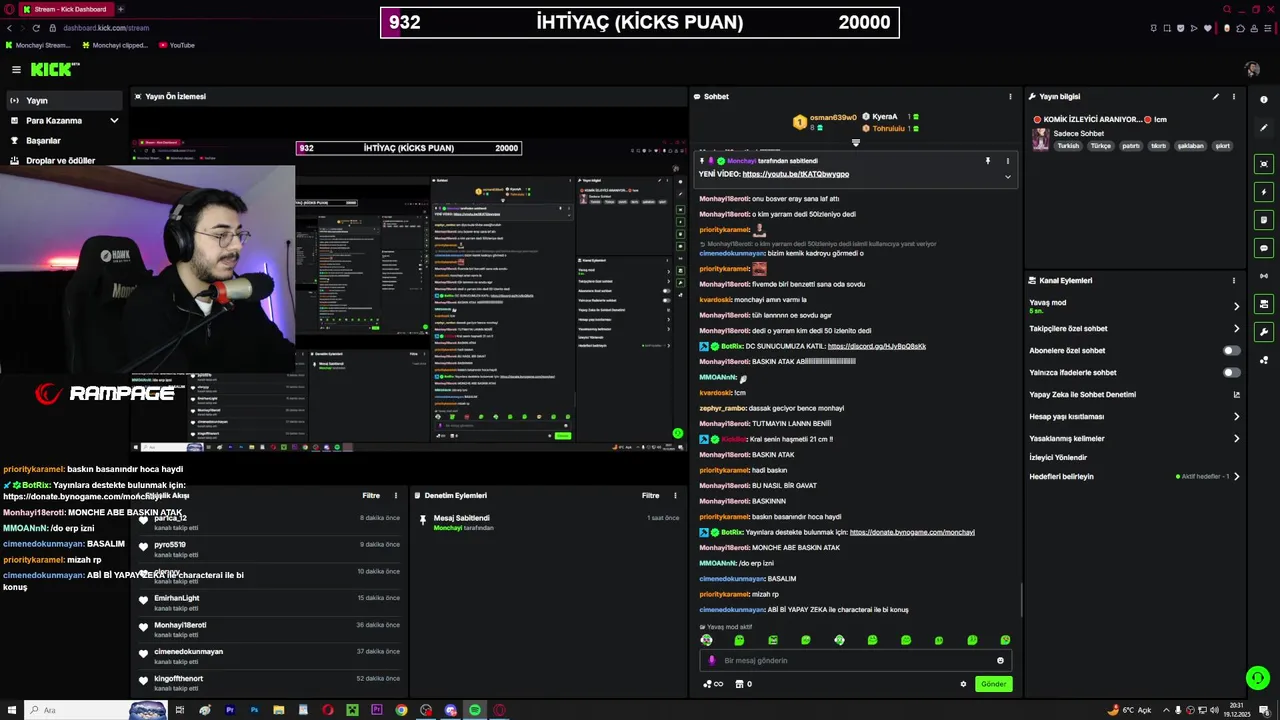
Task: Toggle the notes panel icon in rail
Action: click(x=1264, y=220)
